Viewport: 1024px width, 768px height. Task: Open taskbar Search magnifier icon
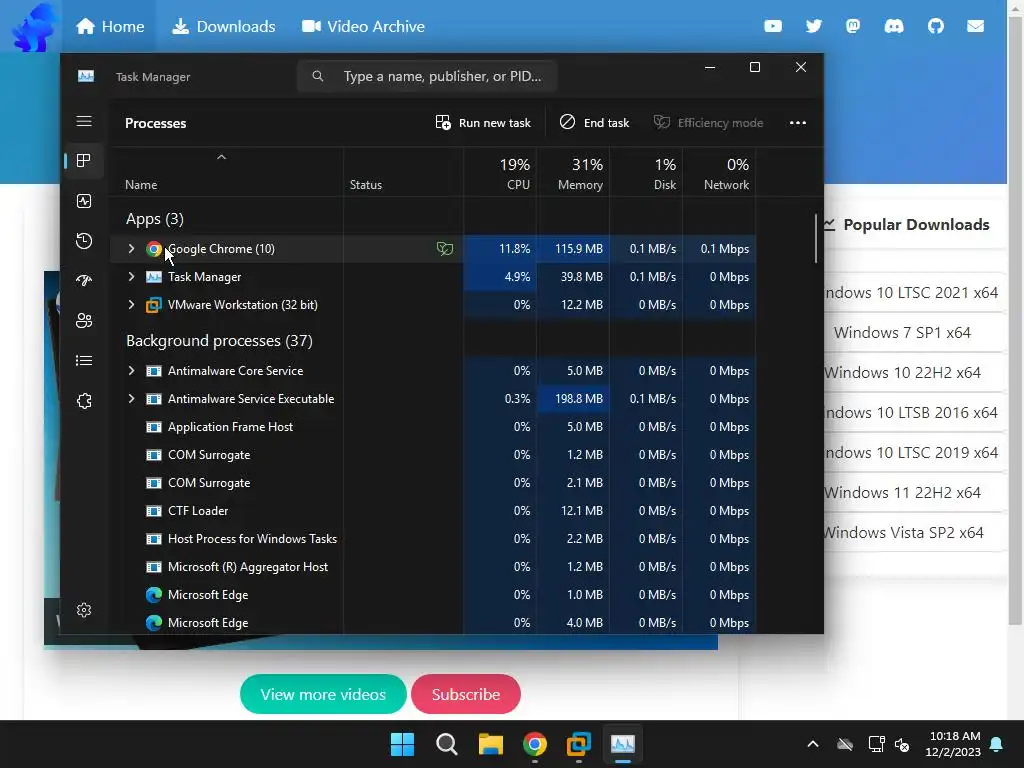click(447, 744)
